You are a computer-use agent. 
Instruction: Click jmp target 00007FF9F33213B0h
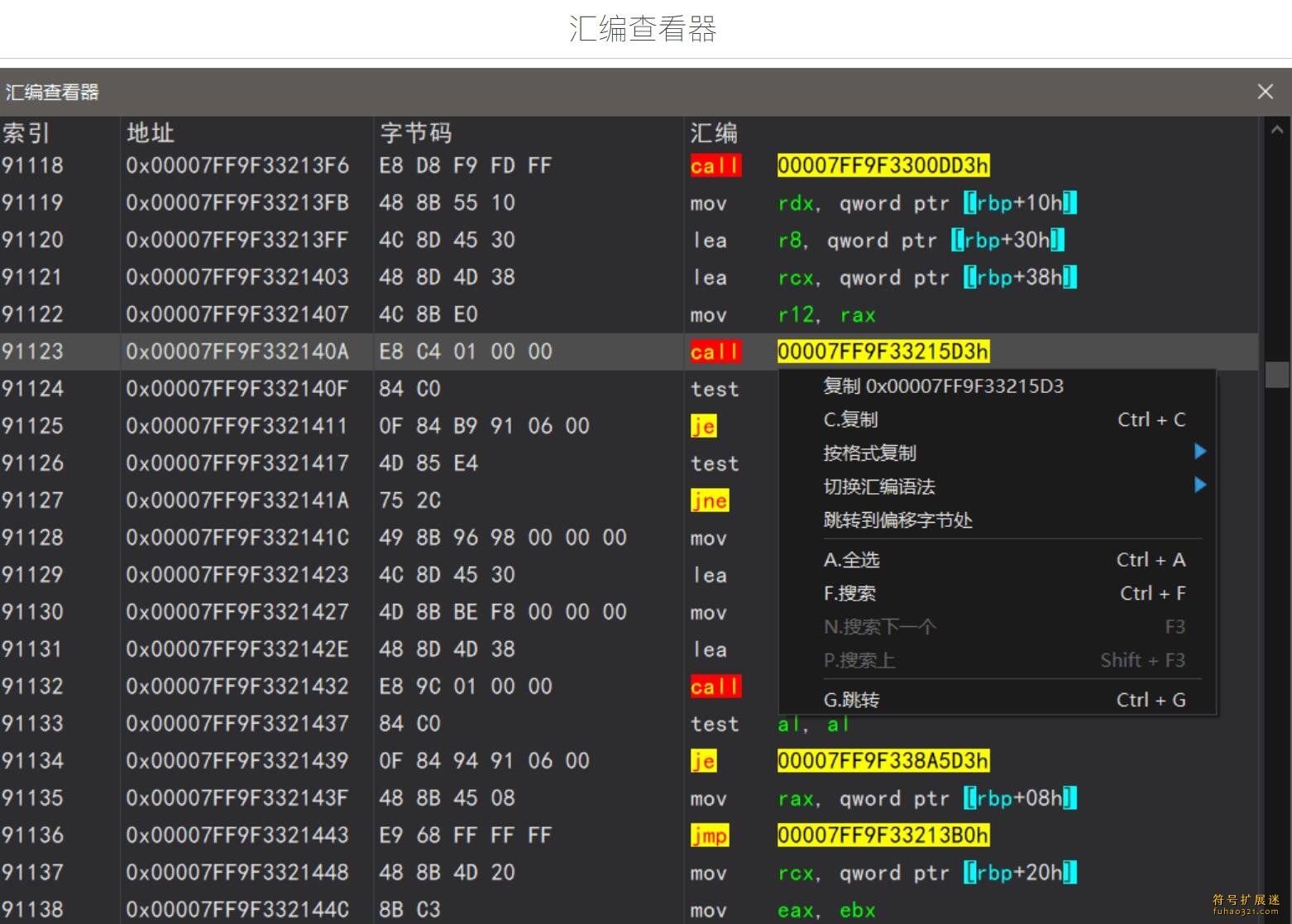pyautogui.click(x=883, y=835)
